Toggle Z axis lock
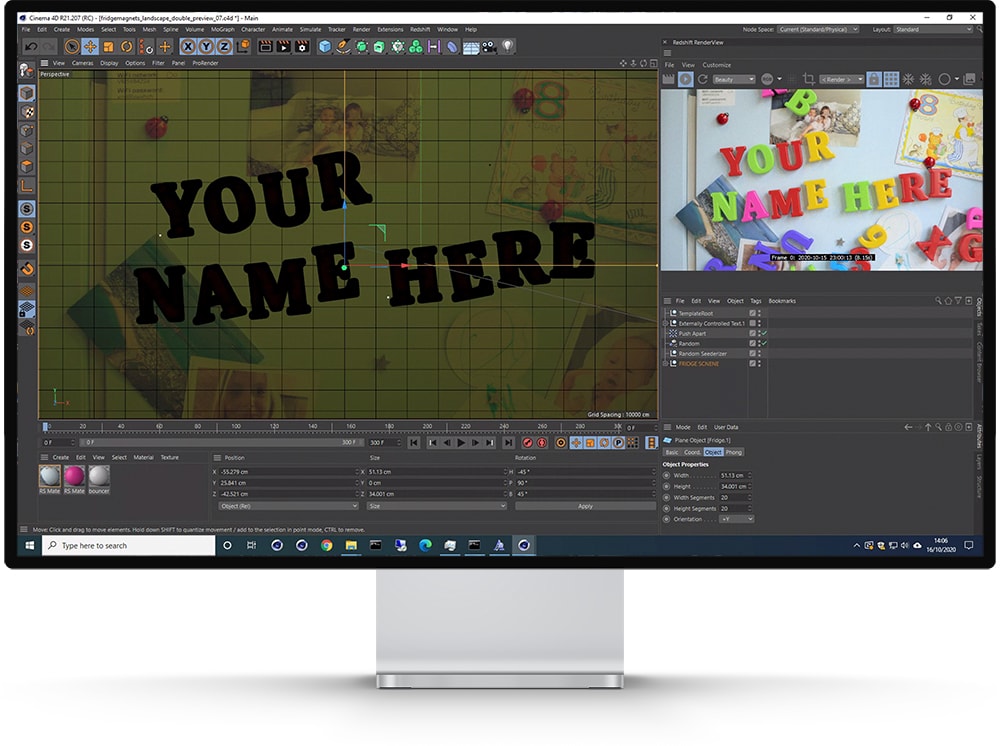1000x746 pixels. click(224, 47)
